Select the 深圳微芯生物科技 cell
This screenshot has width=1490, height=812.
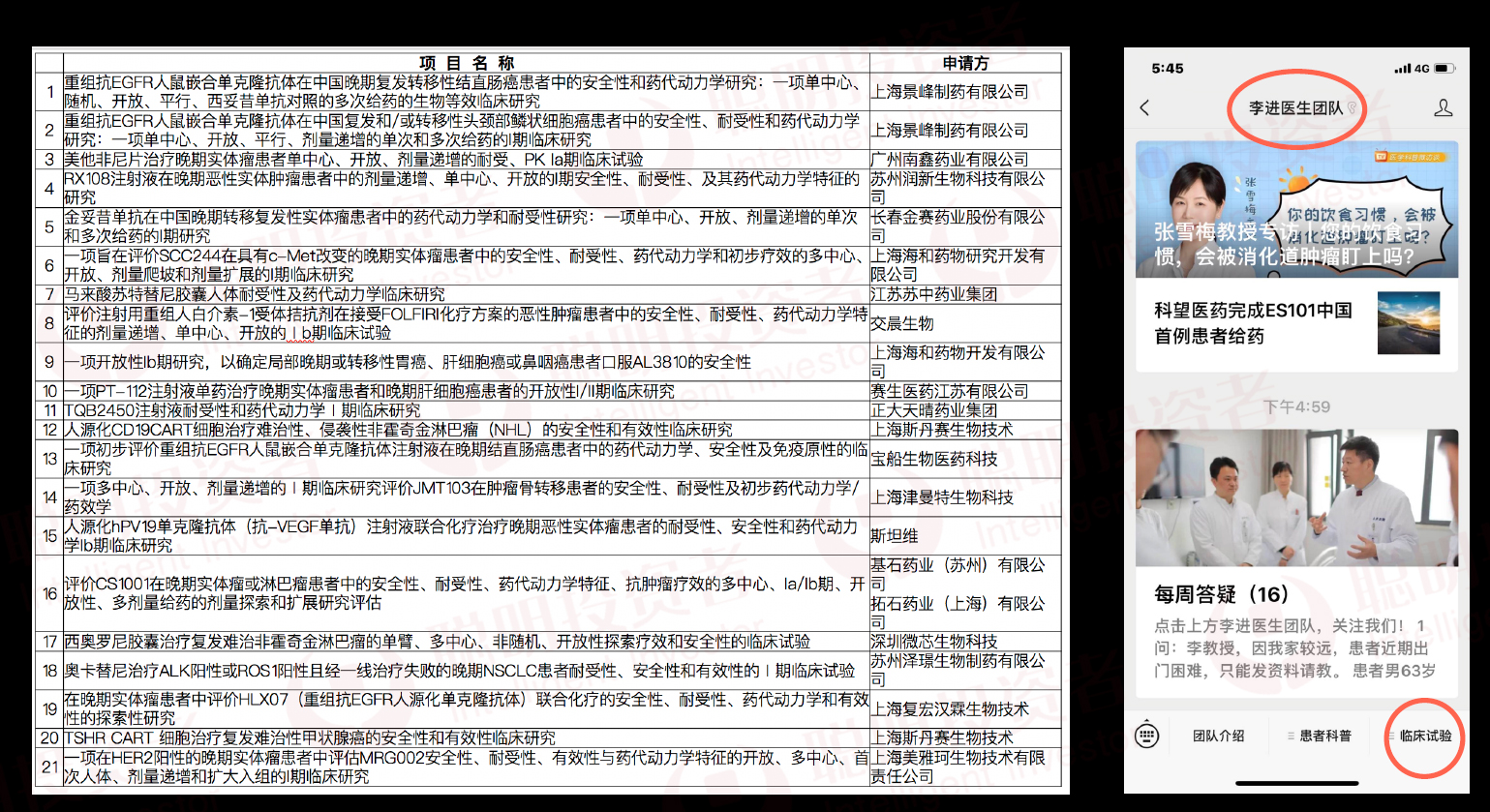tap(965, 642)
